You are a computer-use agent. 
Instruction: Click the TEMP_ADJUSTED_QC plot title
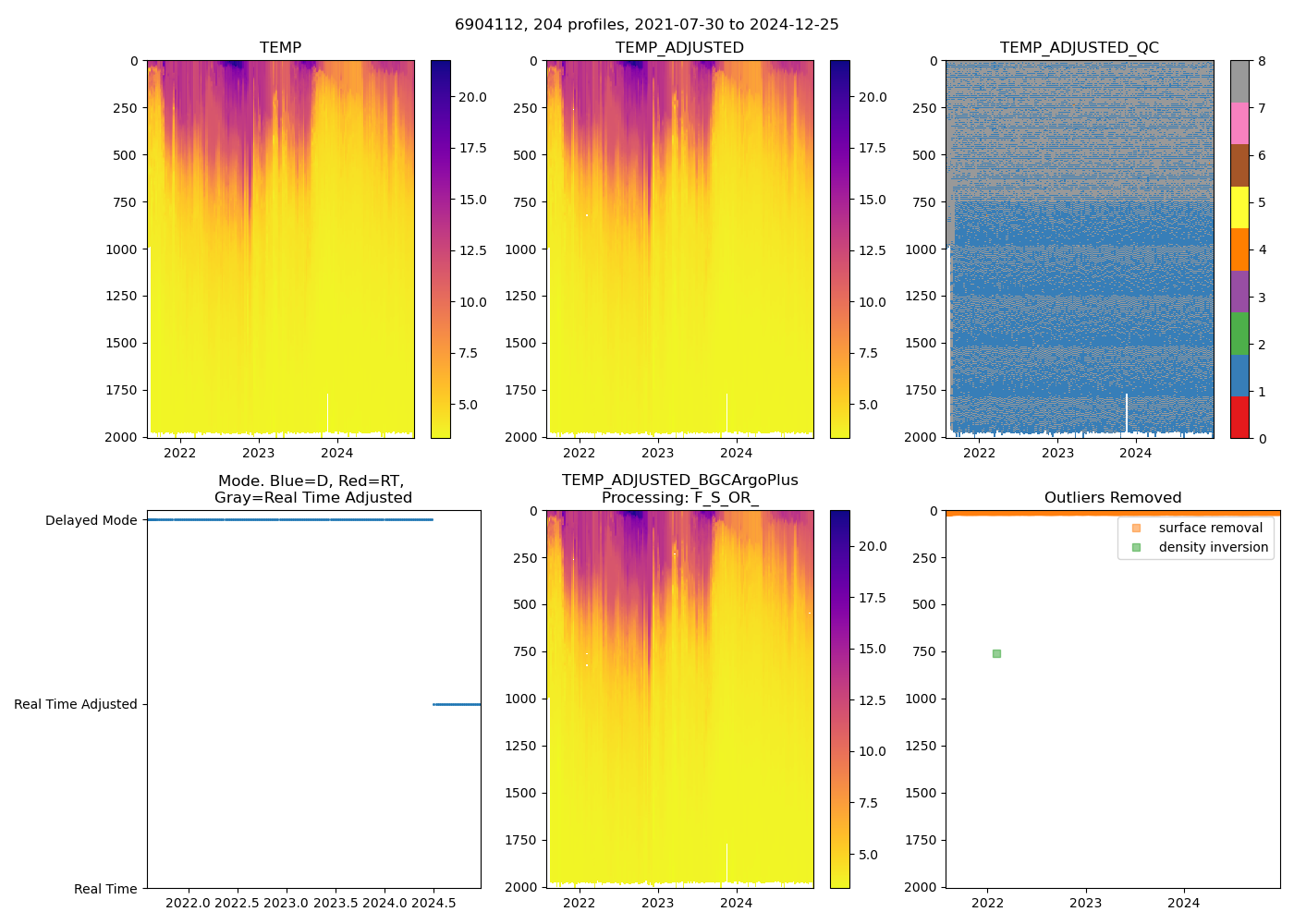tap(1079, 48)
